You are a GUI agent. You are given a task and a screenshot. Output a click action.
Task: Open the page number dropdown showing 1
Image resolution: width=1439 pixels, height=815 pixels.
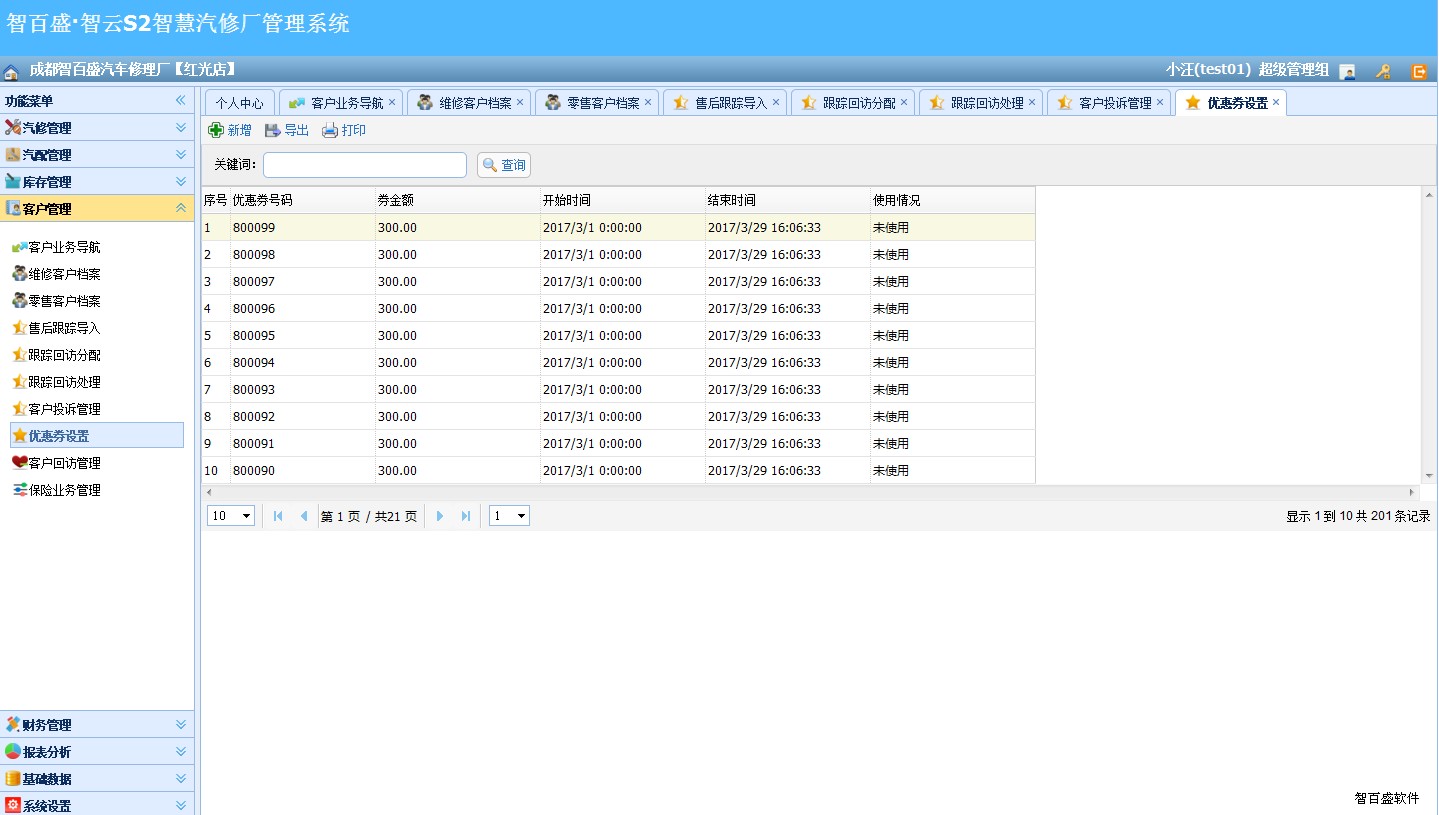509,516
